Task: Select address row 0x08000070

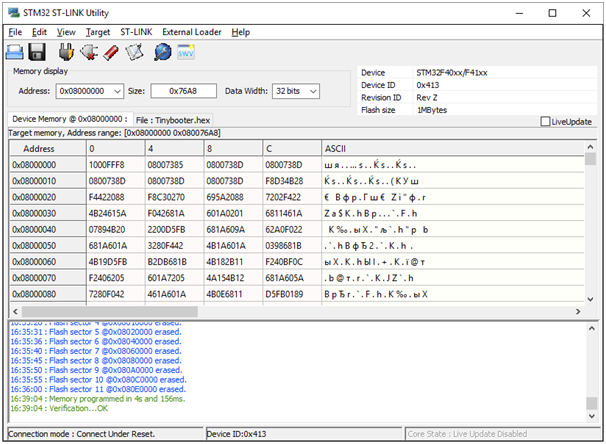Action: click(x=48, y=278)
